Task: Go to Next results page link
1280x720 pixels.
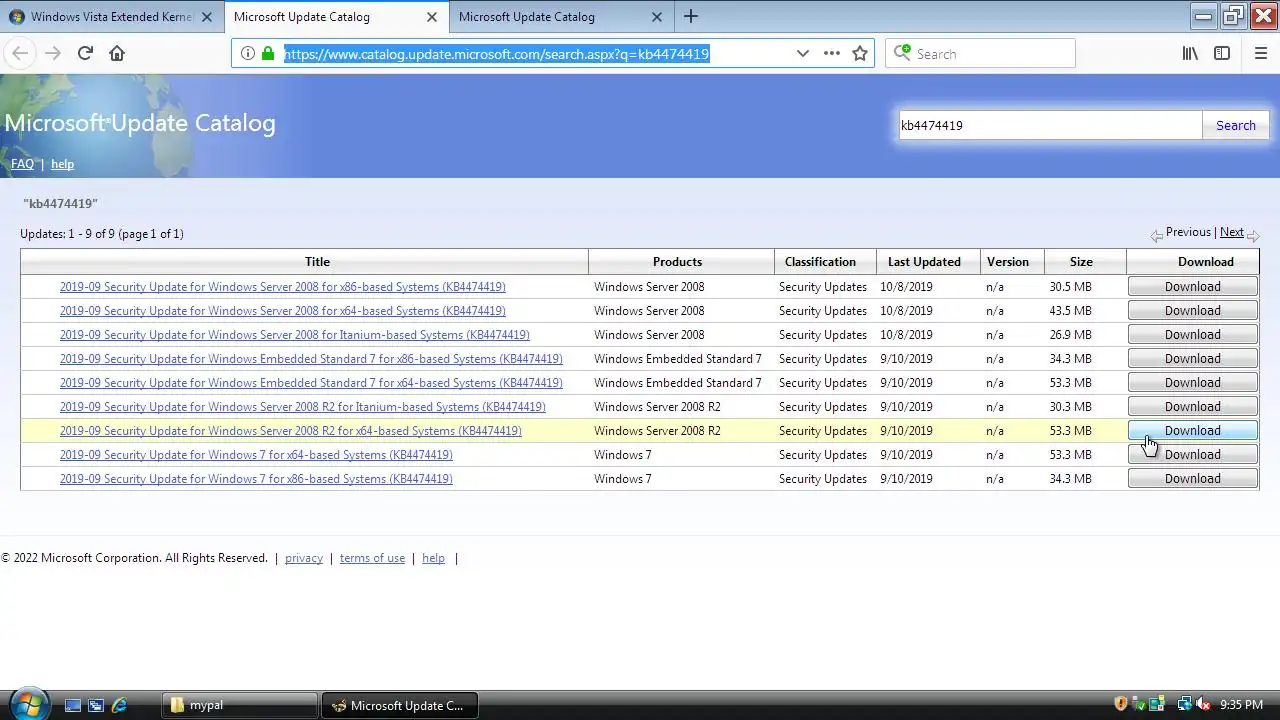Action: tap(1232, 232)
